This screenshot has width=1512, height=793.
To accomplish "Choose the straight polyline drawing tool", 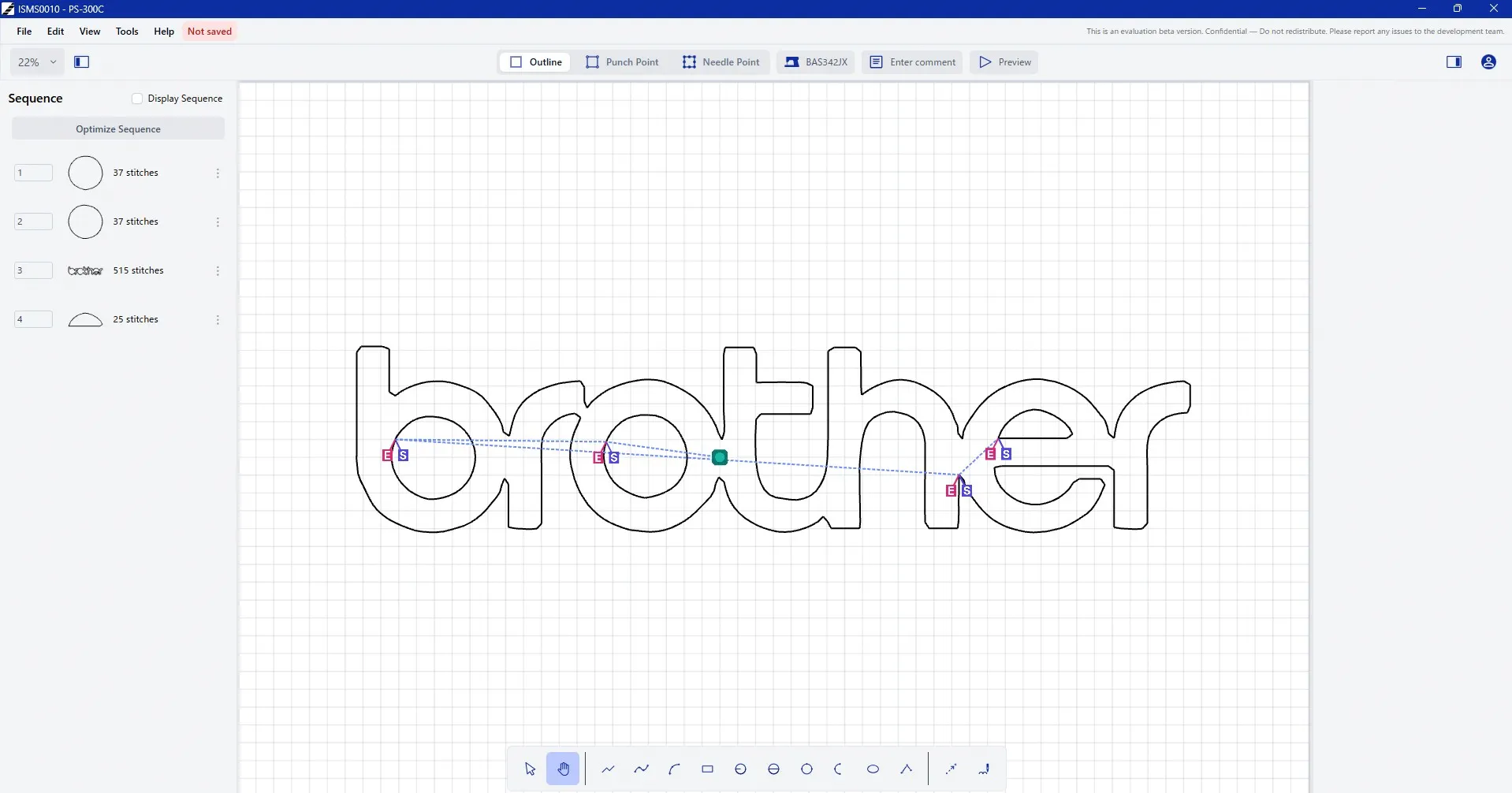I will point(608,769).
